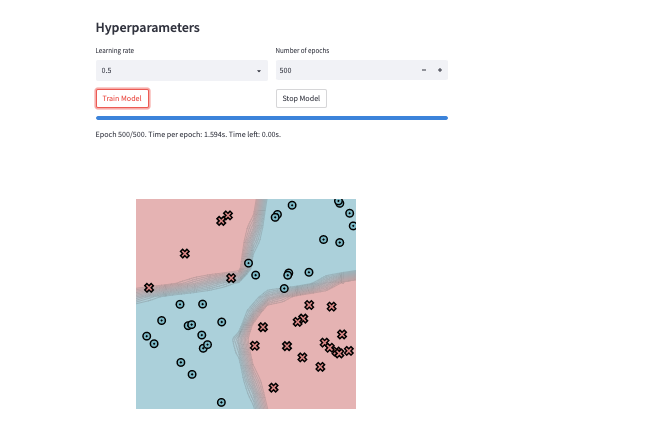This screenshot has width=646, height=432.
Task: Focus the Number of epochs field
Action: [345, 71]
